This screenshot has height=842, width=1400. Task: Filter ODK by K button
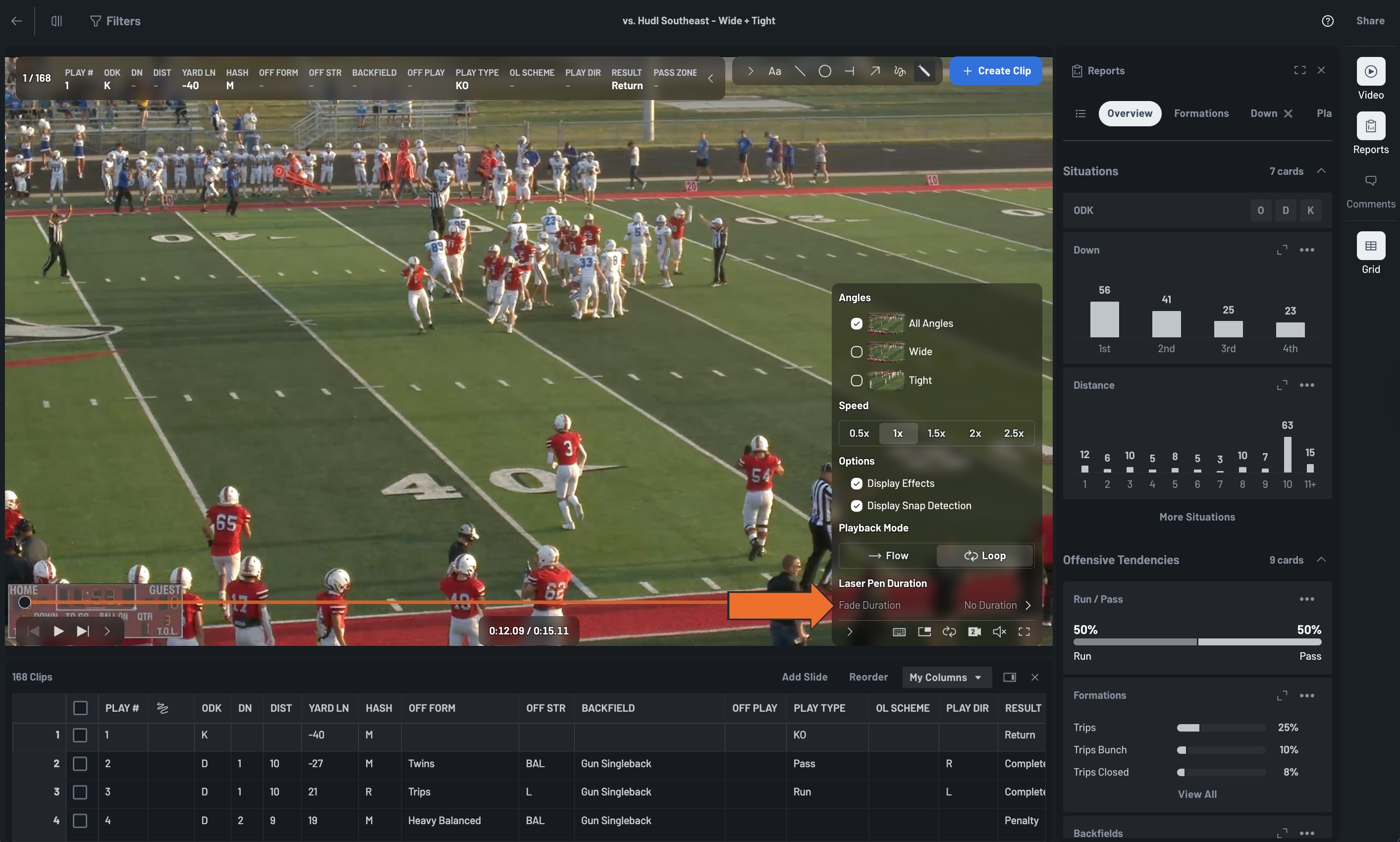[1310, 210]
